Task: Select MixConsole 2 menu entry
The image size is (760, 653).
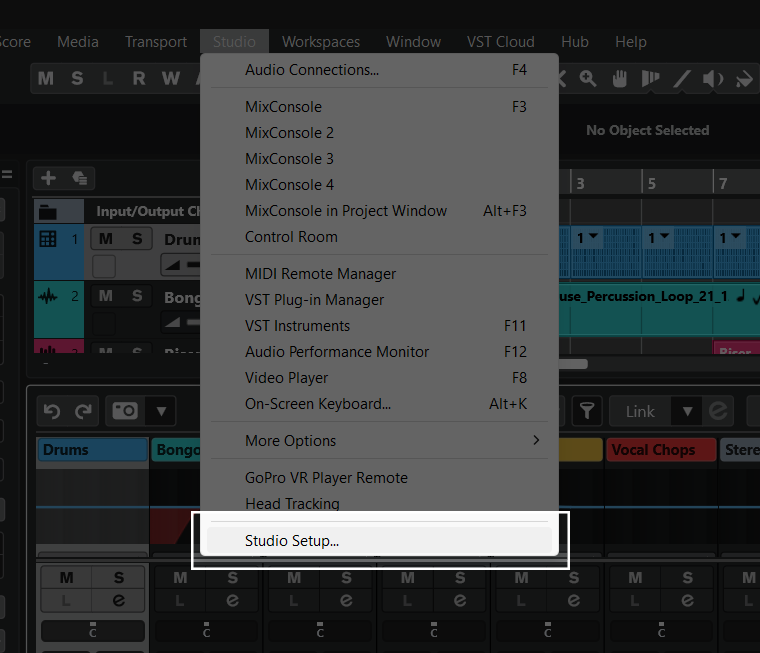Action: coord(379,133)
